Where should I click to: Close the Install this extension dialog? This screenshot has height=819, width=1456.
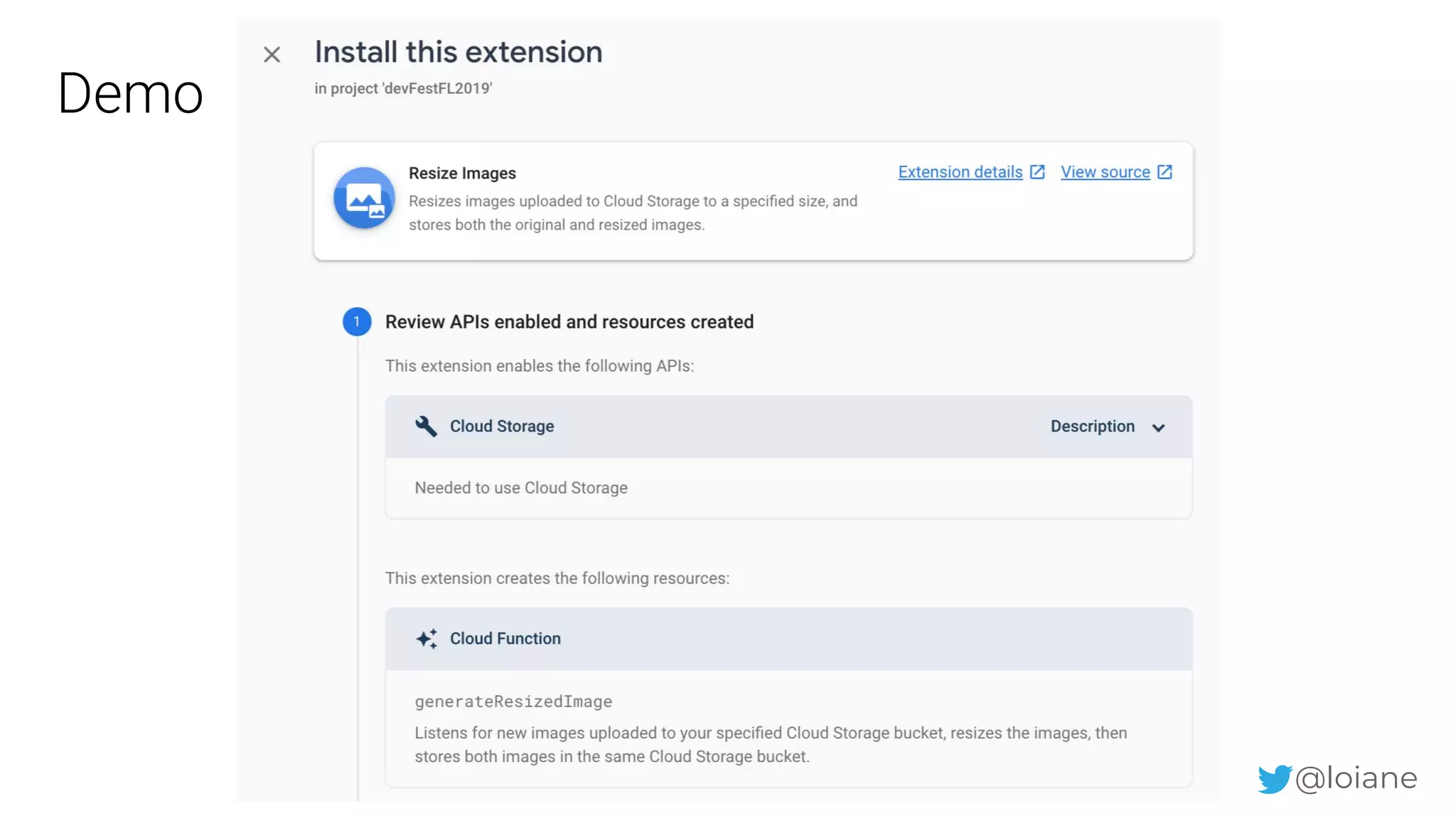click(272, 55)
